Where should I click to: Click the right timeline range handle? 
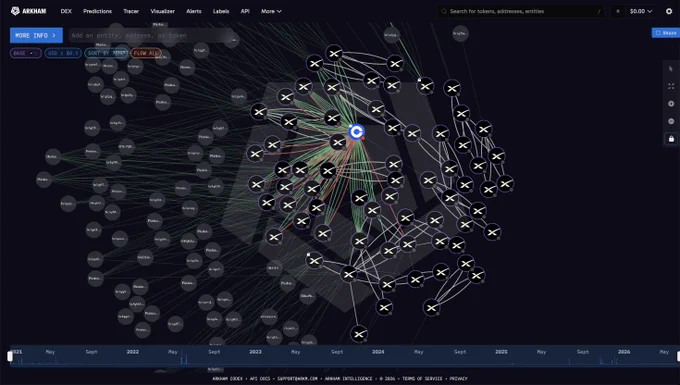pyautogui.click(x=678, y=356)
